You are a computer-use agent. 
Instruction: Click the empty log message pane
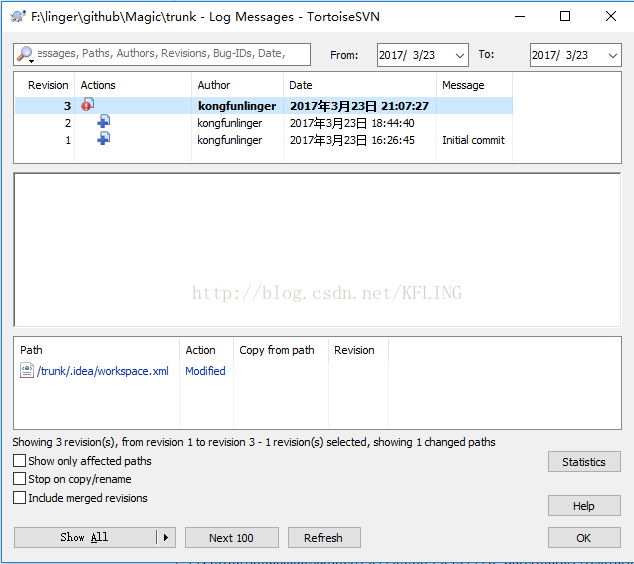click(317, 249)
